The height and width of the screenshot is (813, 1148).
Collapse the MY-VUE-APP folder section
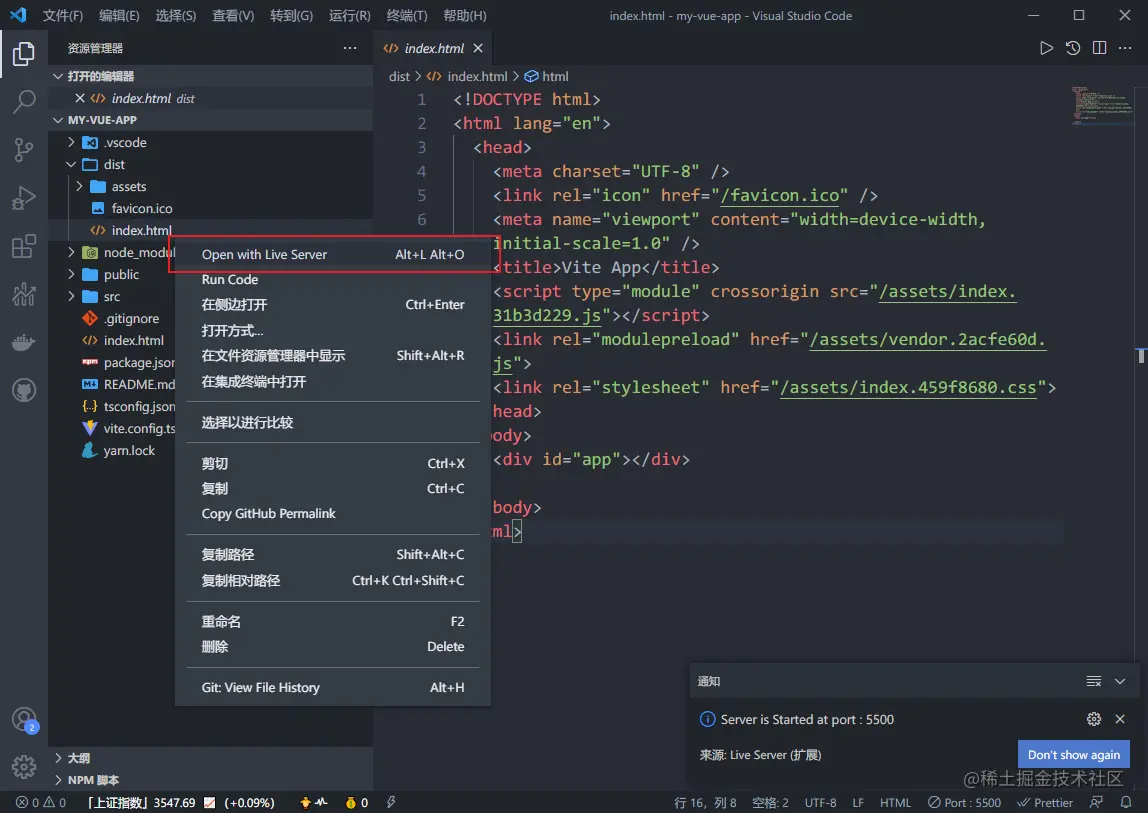point(58,120)
